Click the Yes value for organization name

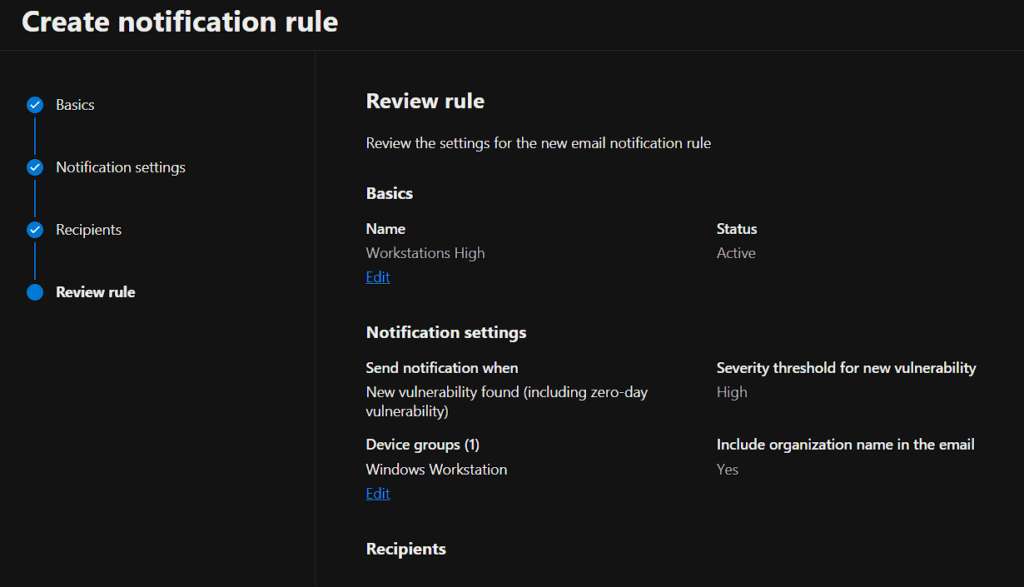coord(727,469)
